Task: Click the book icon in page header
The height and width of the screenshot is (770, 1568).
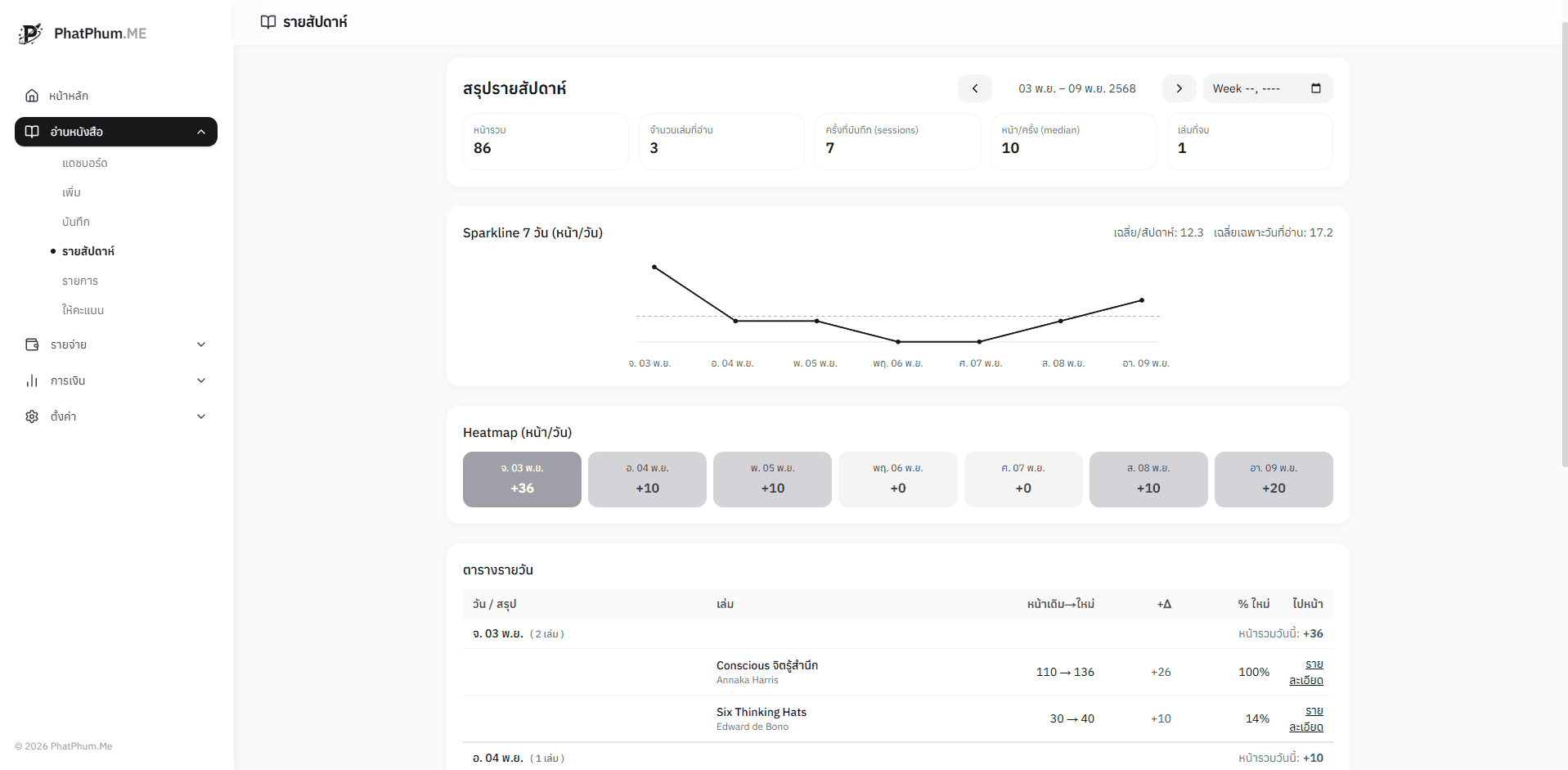Action: tap(268, 22)
